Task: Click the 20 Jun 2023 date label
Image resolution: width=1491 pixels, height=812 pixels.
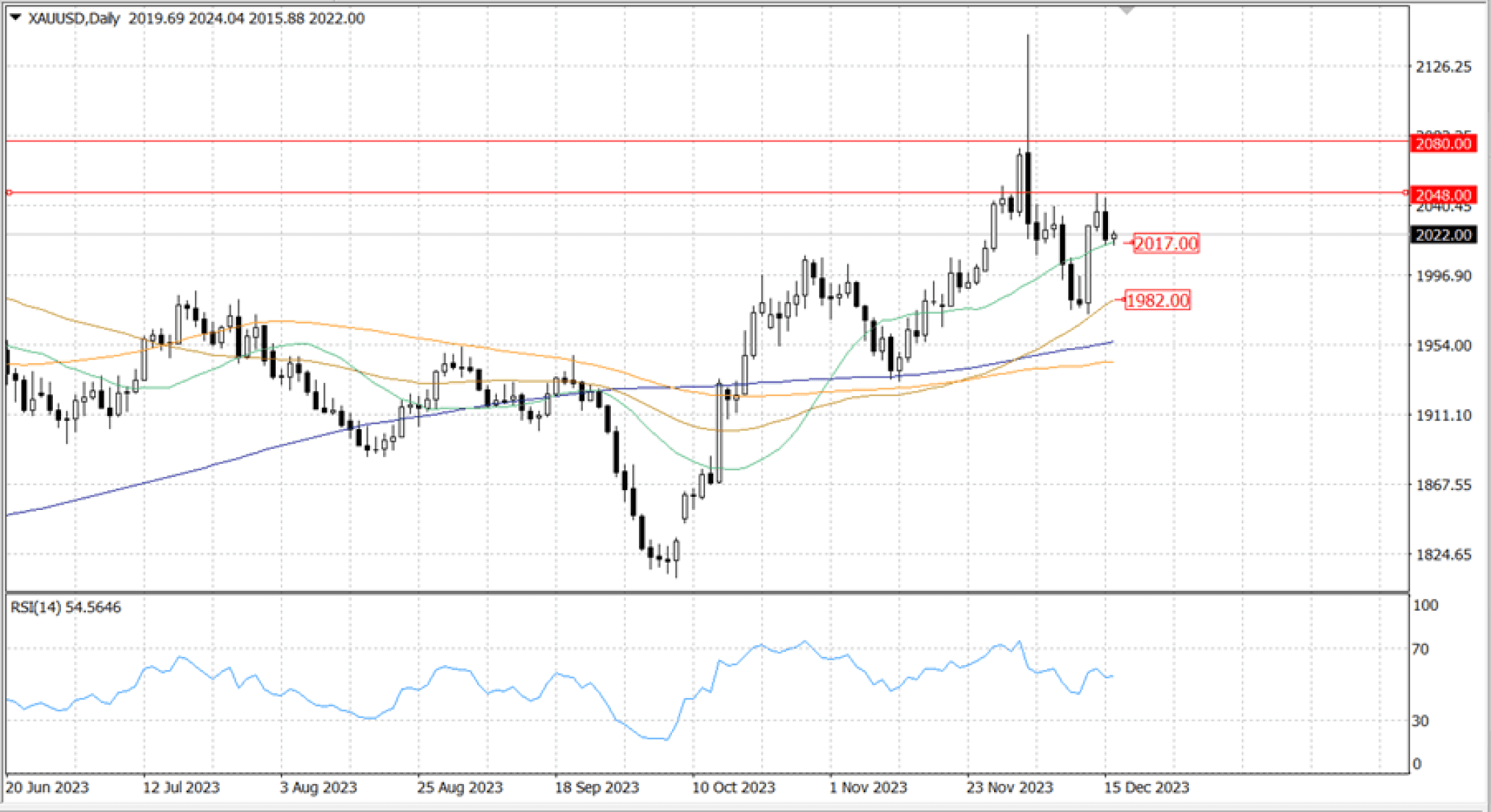Action: [47, 788]
